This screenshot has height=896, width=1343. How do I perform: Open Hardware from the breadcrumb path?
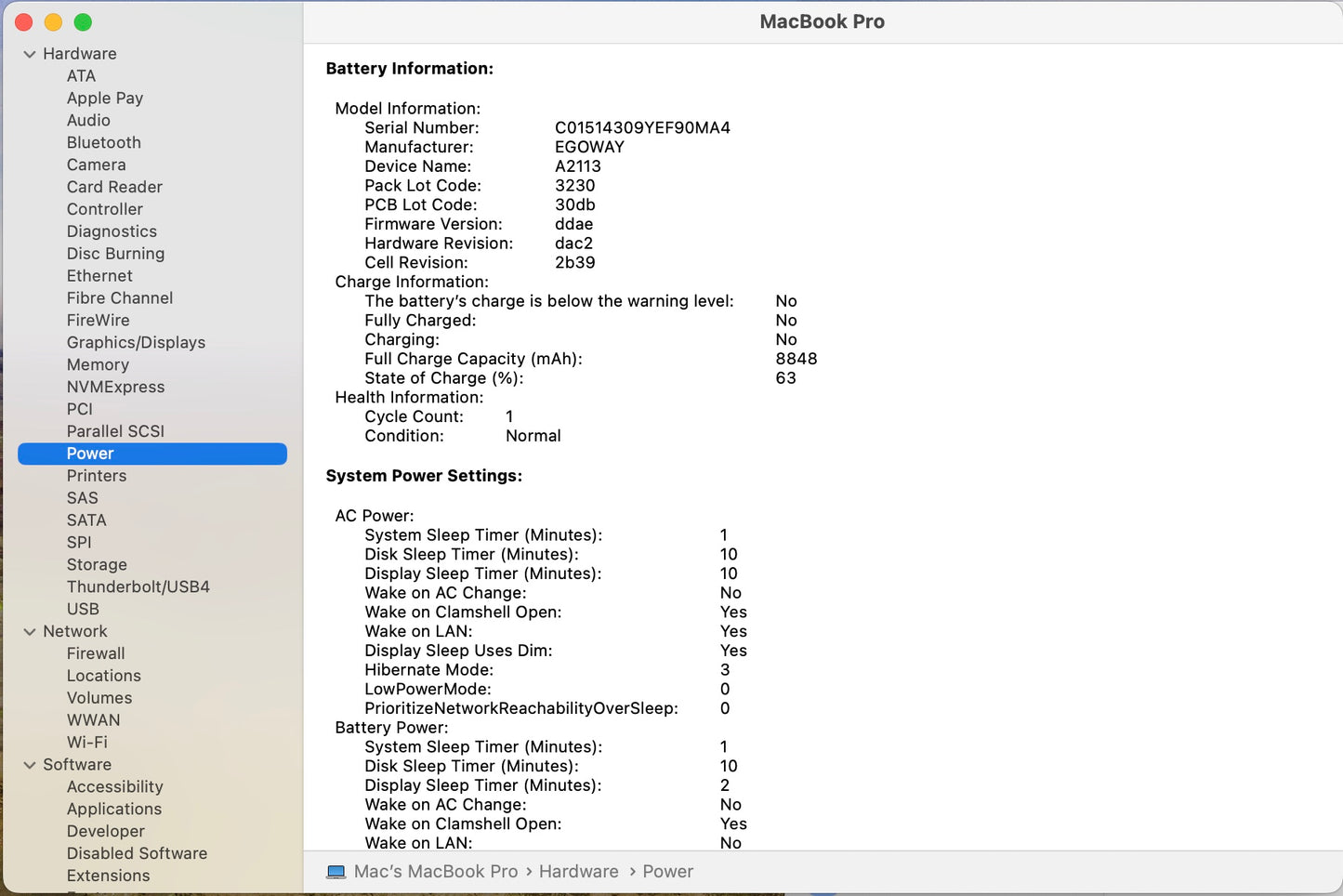pyautogui.click(x=578, y=871)
